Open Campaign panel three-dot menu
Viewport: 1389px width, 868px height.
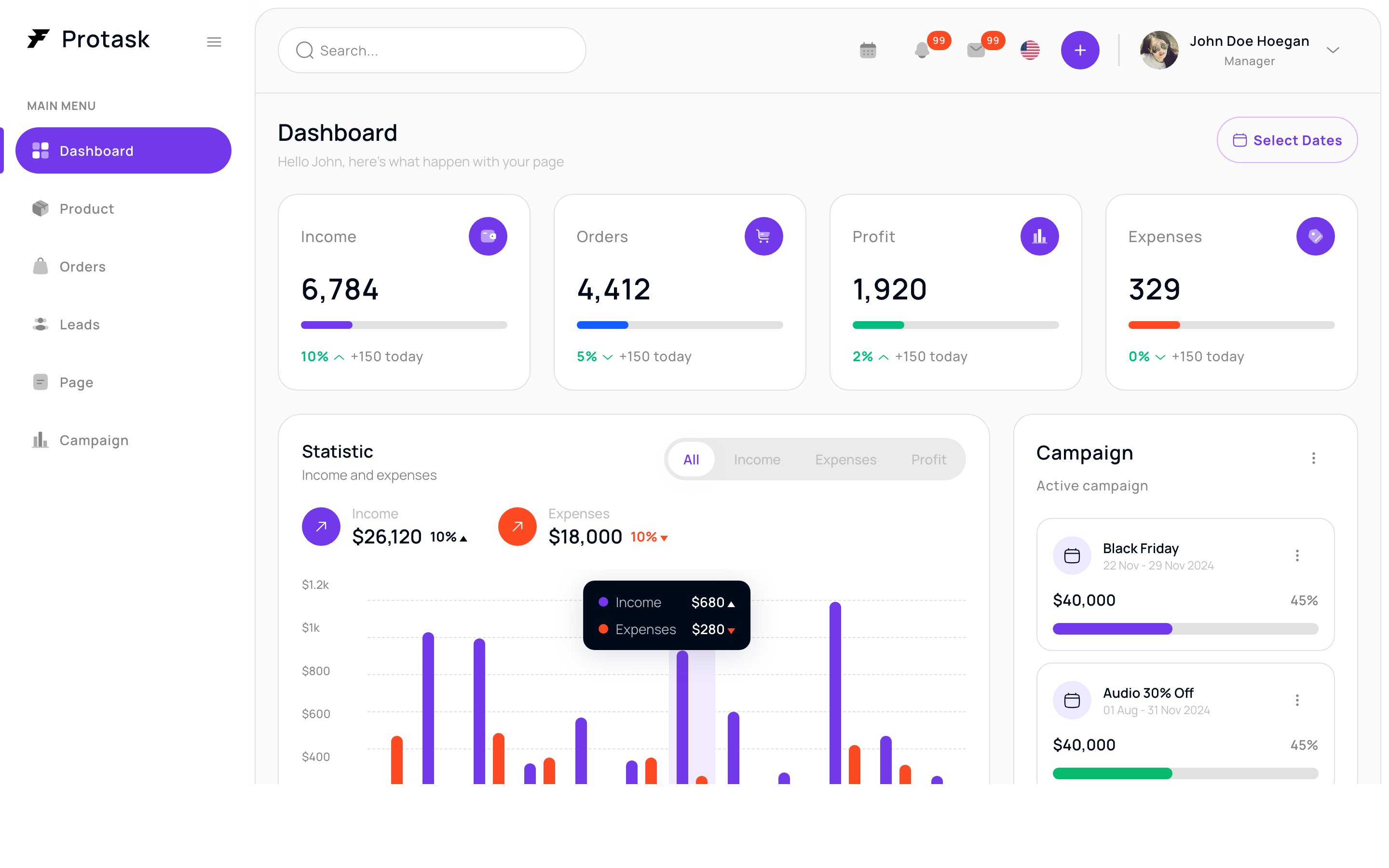pyautogui.click(x=1313, y=458)
